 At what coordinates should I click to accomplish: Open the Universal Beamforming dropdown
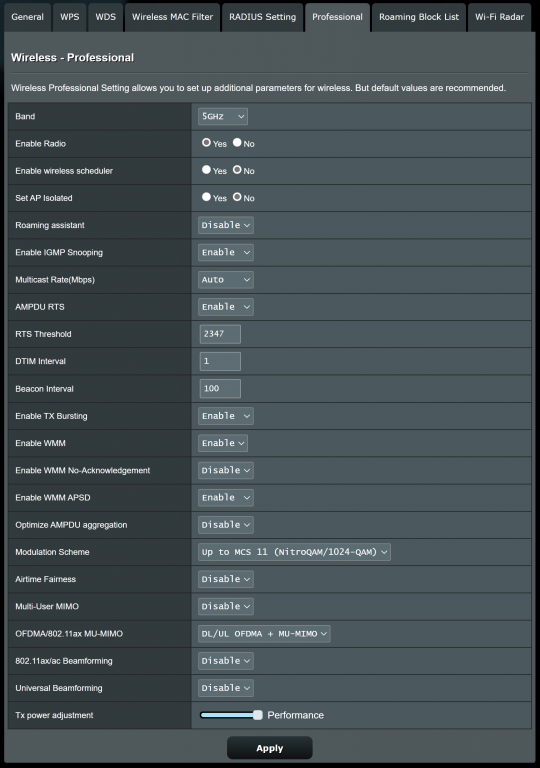226,688
